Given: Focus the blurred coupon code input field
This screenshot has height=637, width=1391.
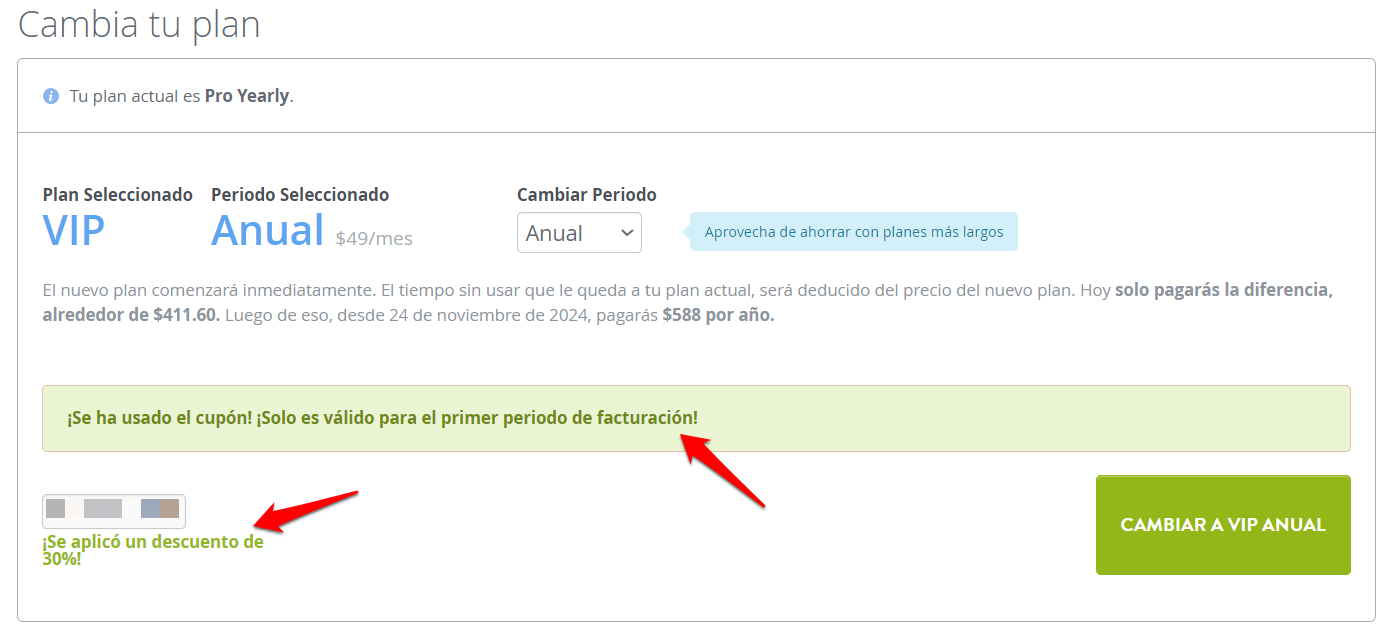Looking at the screenshot, I should click(114, 511).
